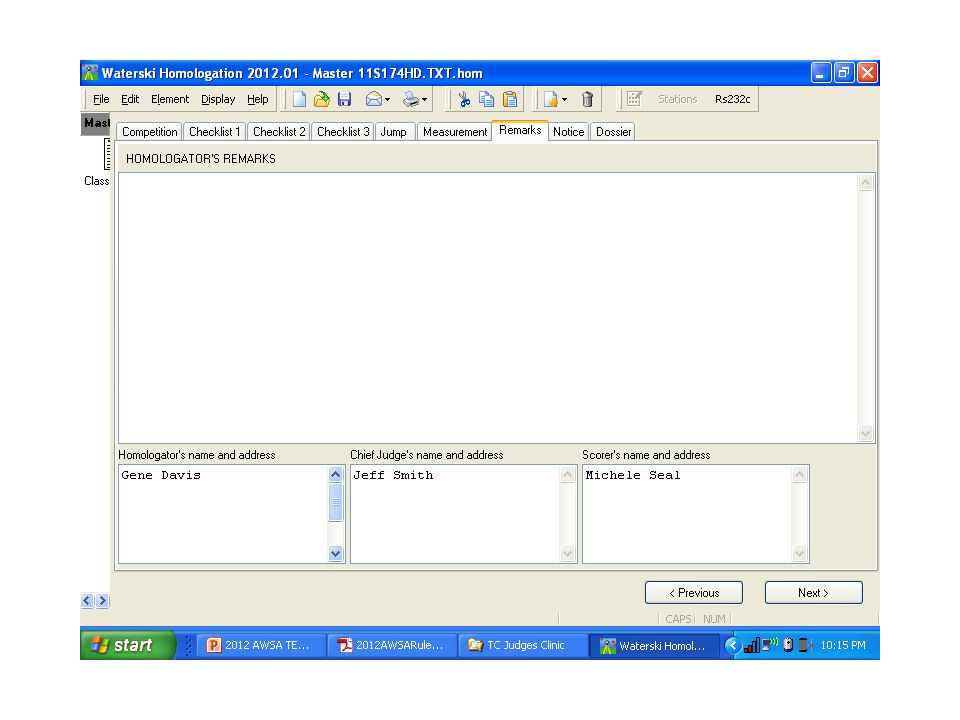Switch to the Competition tab
The image size is (960, 720).
click(149, 132)
